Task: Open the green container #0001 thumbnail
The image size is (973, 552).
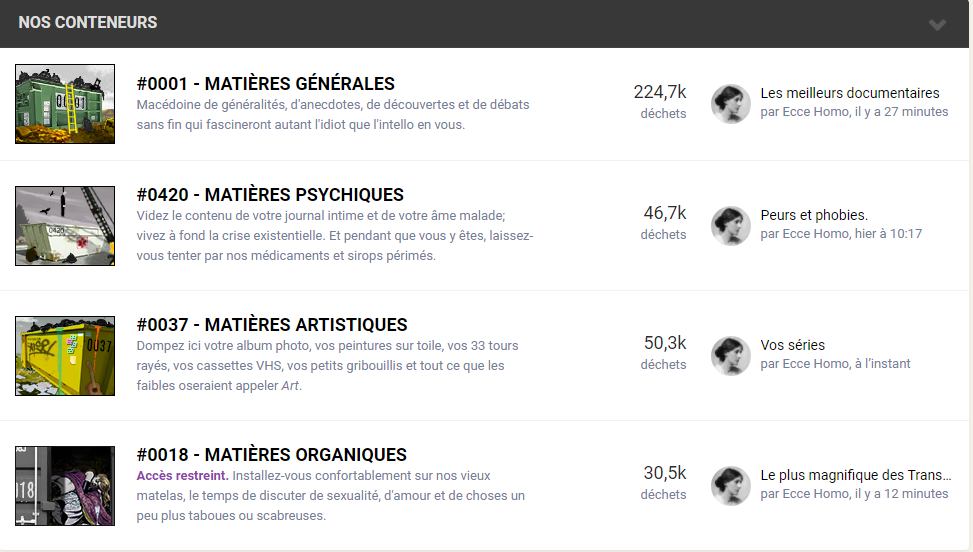Action: click(x=65, y=104)
